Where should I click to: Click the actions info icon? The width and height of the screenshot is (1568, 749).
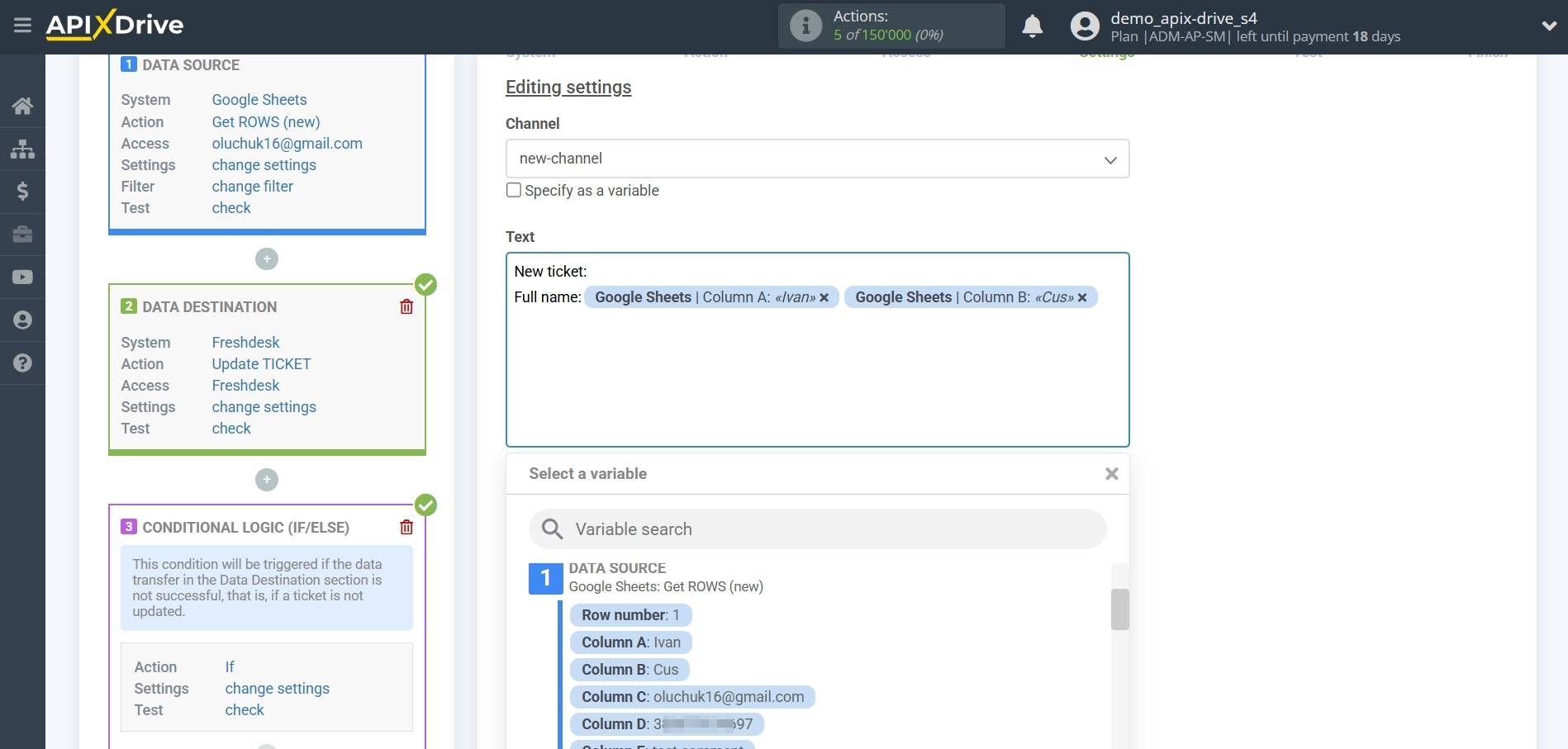(805, 26)
